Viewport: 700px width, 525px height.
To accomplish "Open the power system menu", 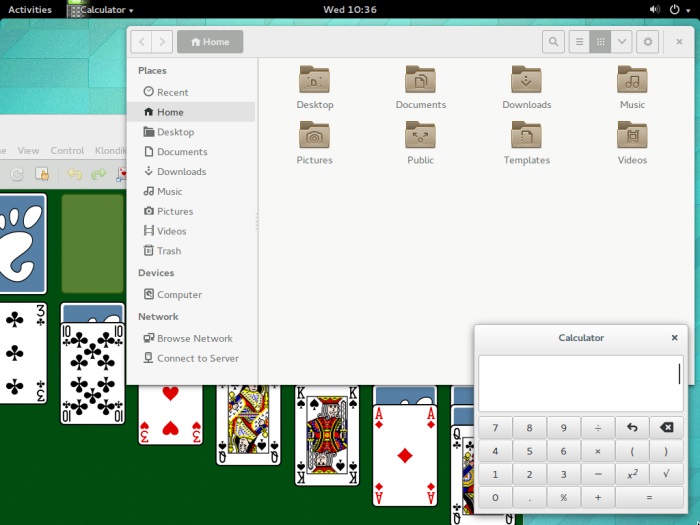I will (679, 9).
